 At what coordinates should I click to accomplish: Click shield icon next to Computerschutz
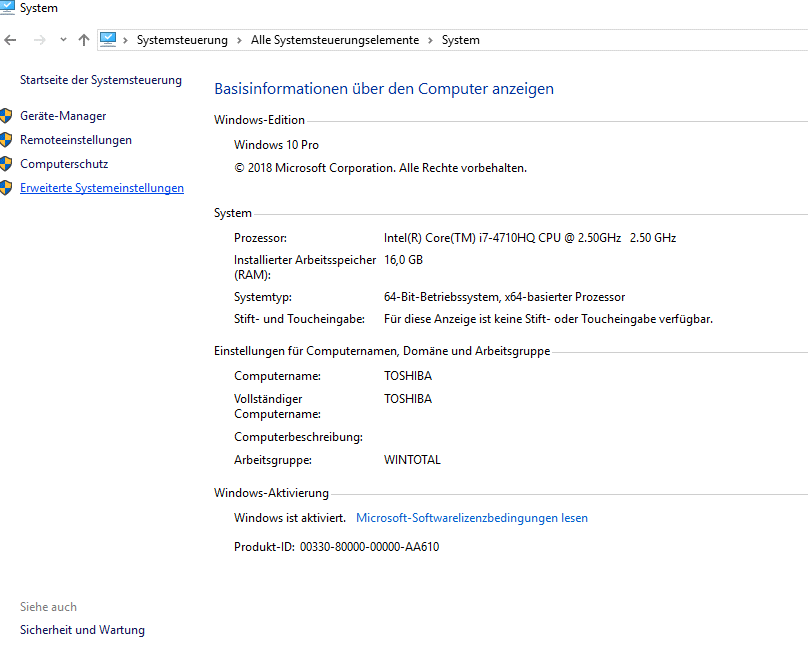tap(6, 164)
